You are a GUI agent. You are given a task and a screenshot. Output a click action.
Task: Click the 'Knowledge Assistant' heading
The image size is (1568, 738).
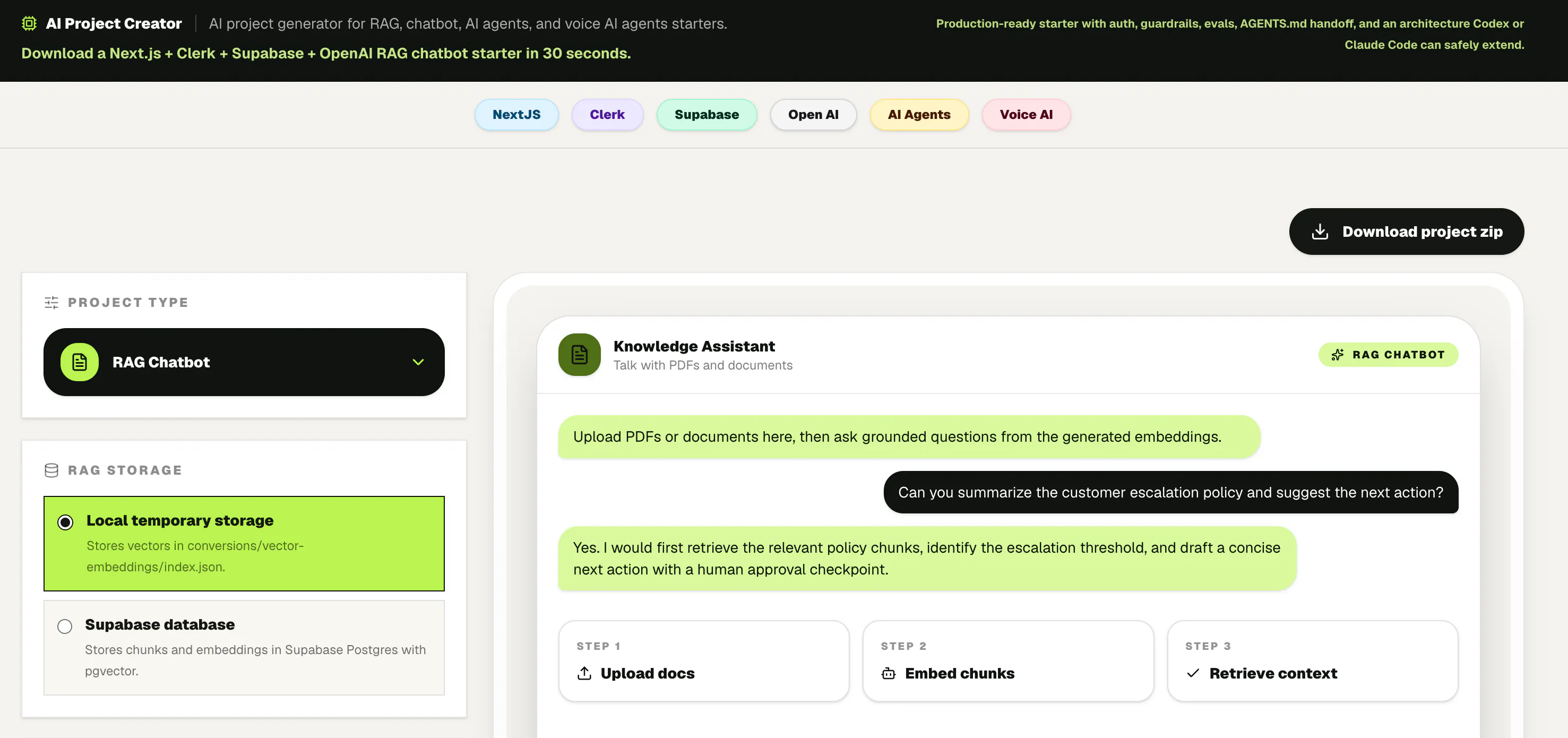(x=694, y=346)
